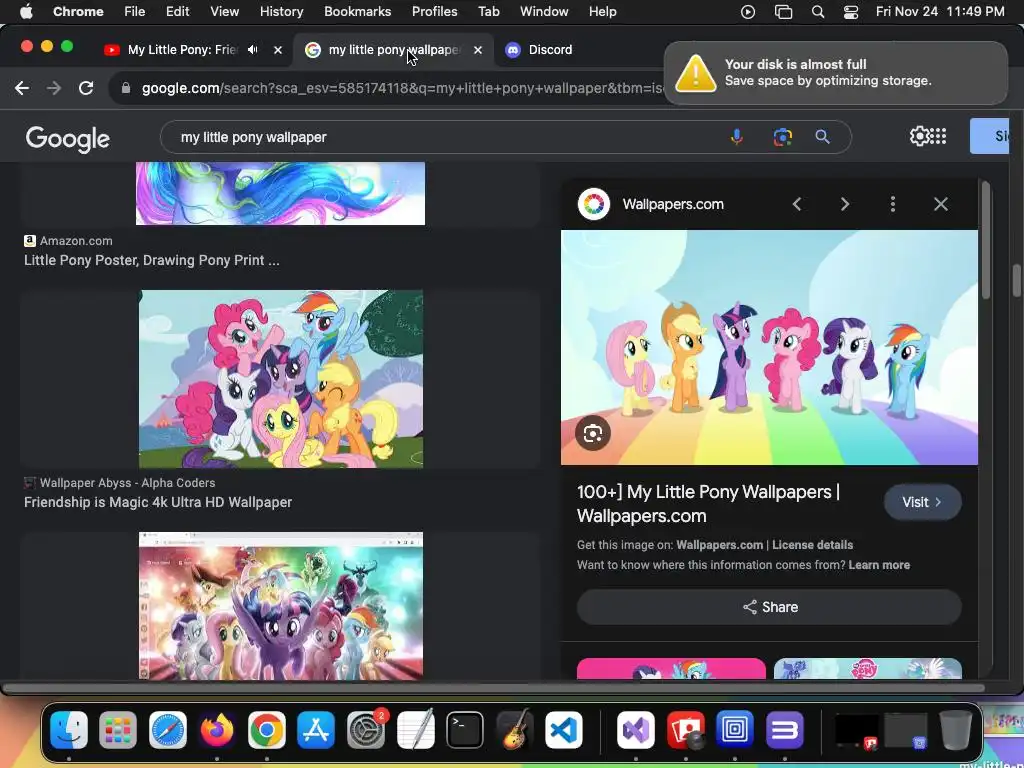Submit search with the magnifier icon
The image size is (1024, 768).
pos(822,137)
